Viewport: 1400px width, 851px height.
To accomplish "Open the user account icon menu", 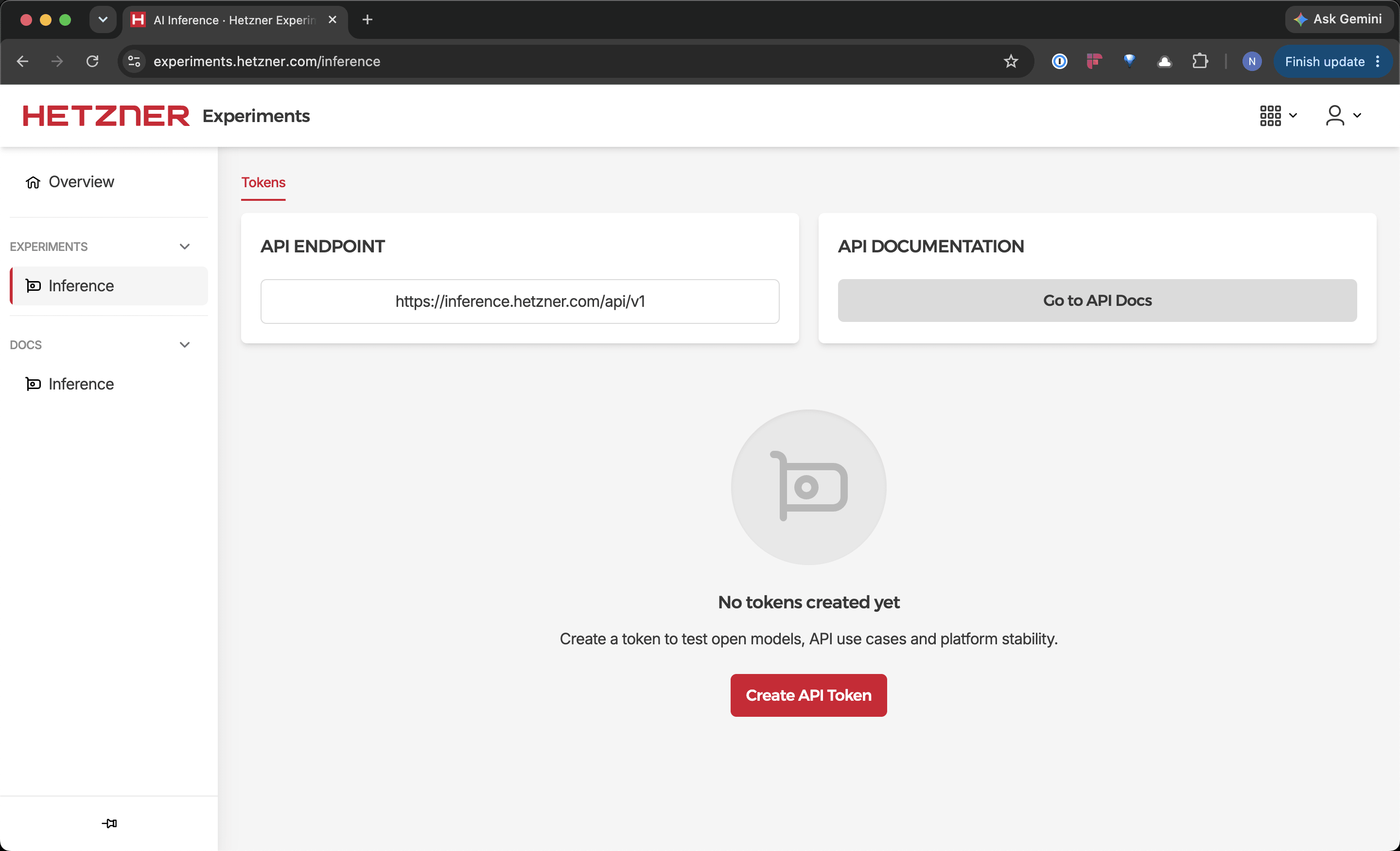I will (x=1335, y=115).
